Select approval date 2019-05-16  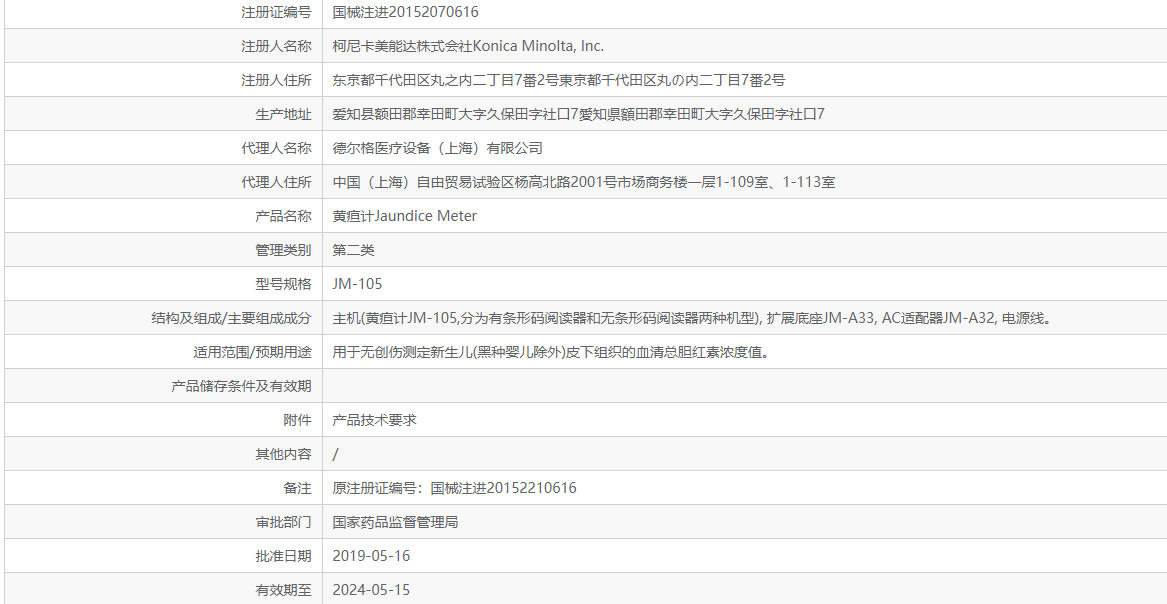[371, 556]
